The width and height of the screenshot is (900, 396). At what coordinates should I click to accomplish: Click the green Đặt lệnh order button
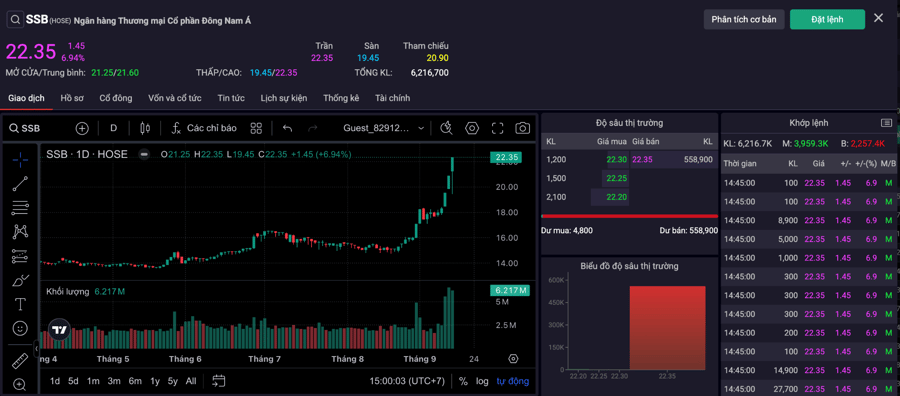[827, 19]
